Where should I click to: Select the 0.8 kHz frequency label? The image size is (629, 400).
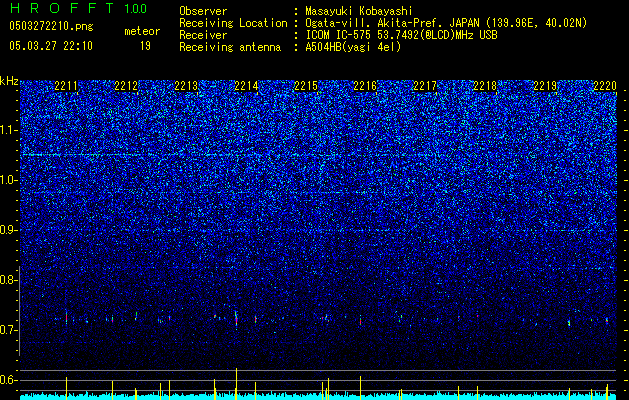pos(9,280)
